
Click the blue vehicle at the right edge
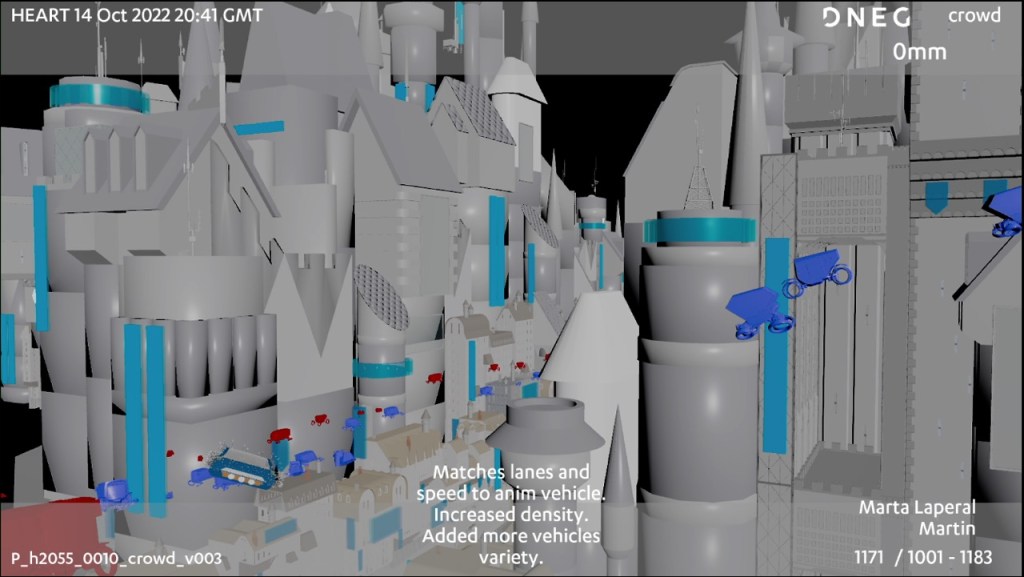point(1006,213)
